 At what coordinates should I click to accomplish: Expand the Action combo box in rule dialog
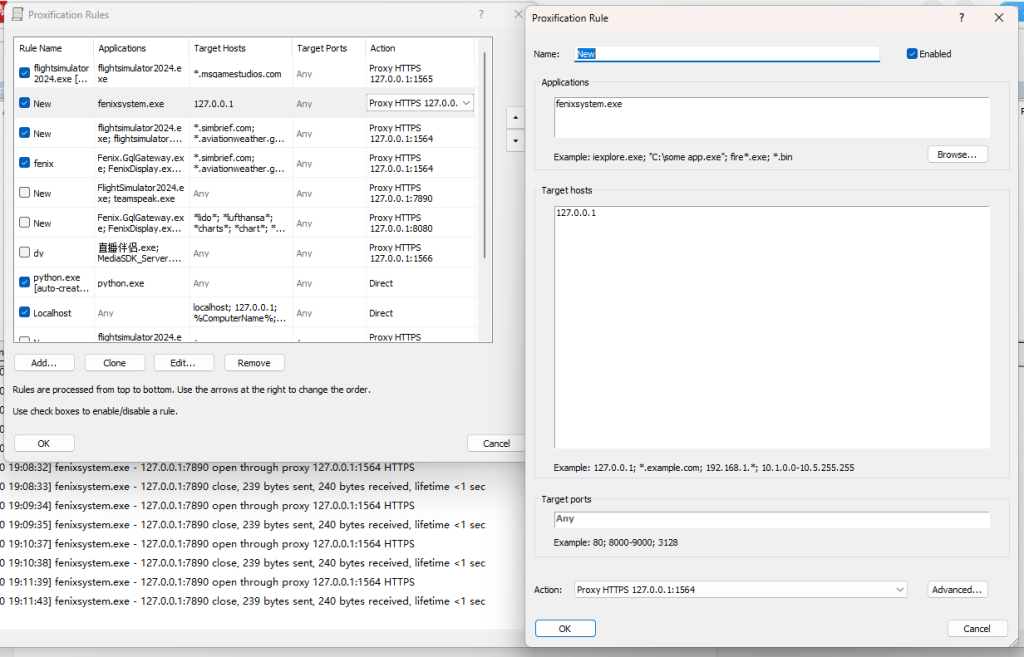point(899,590)
